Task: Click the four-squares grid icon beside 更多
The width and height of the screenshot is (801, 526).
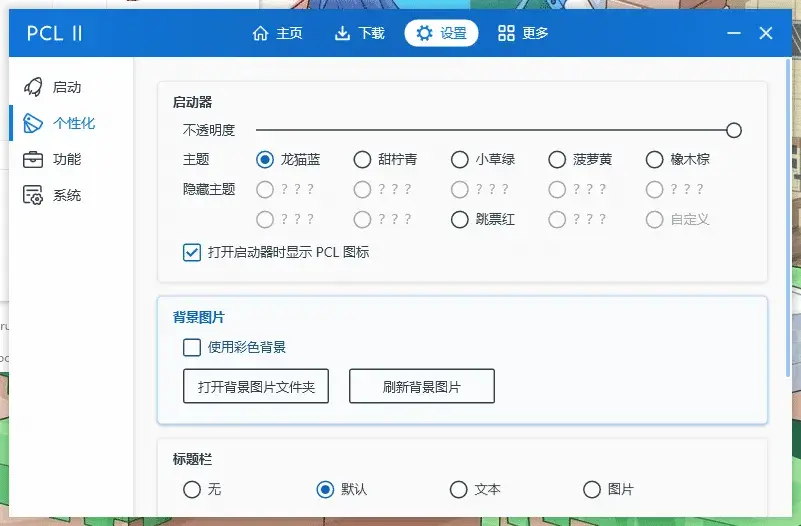Action: 506,33
